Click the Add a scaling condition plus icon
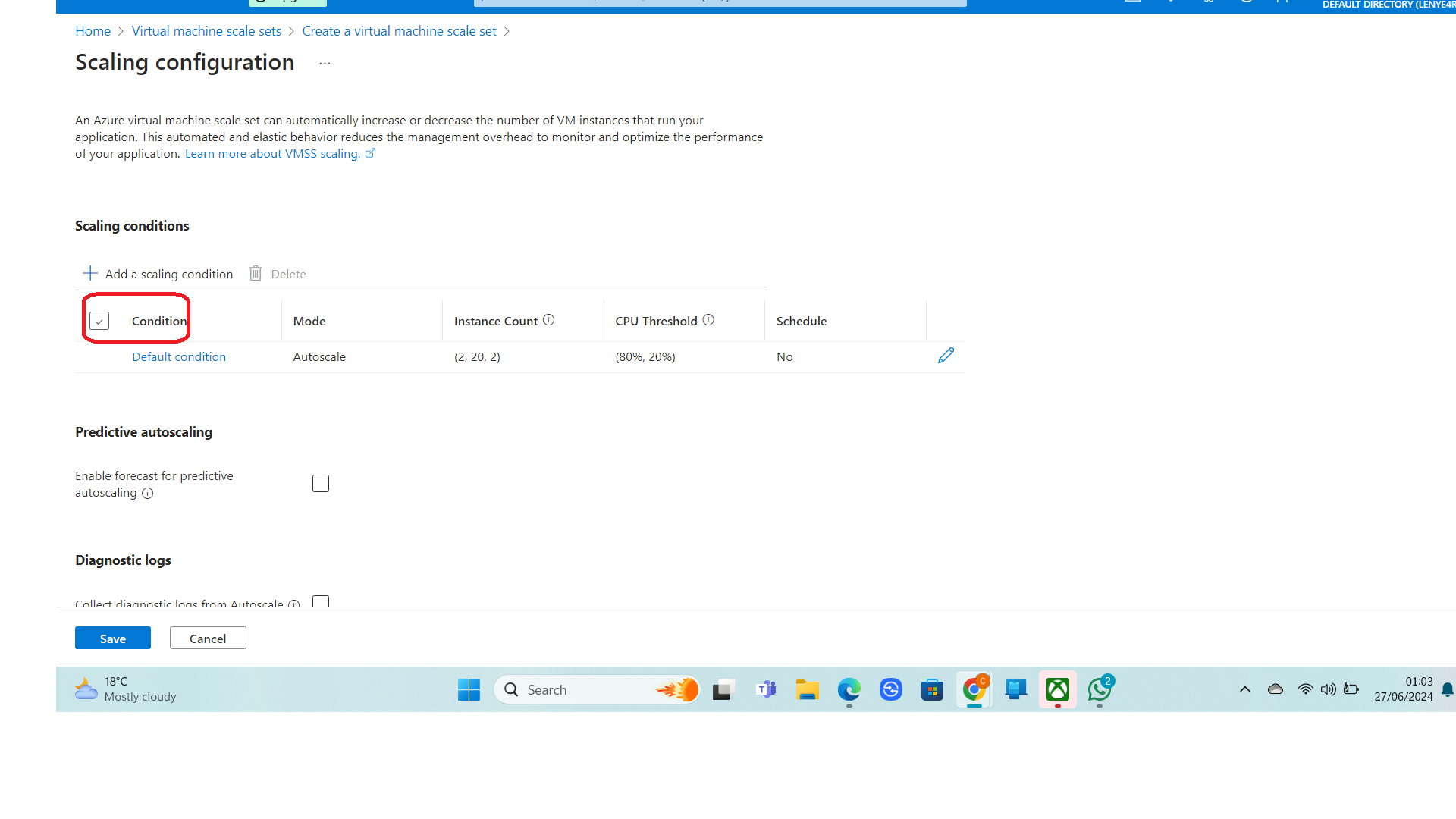This screenshot has width=1456, height=819. coord(90,273)
